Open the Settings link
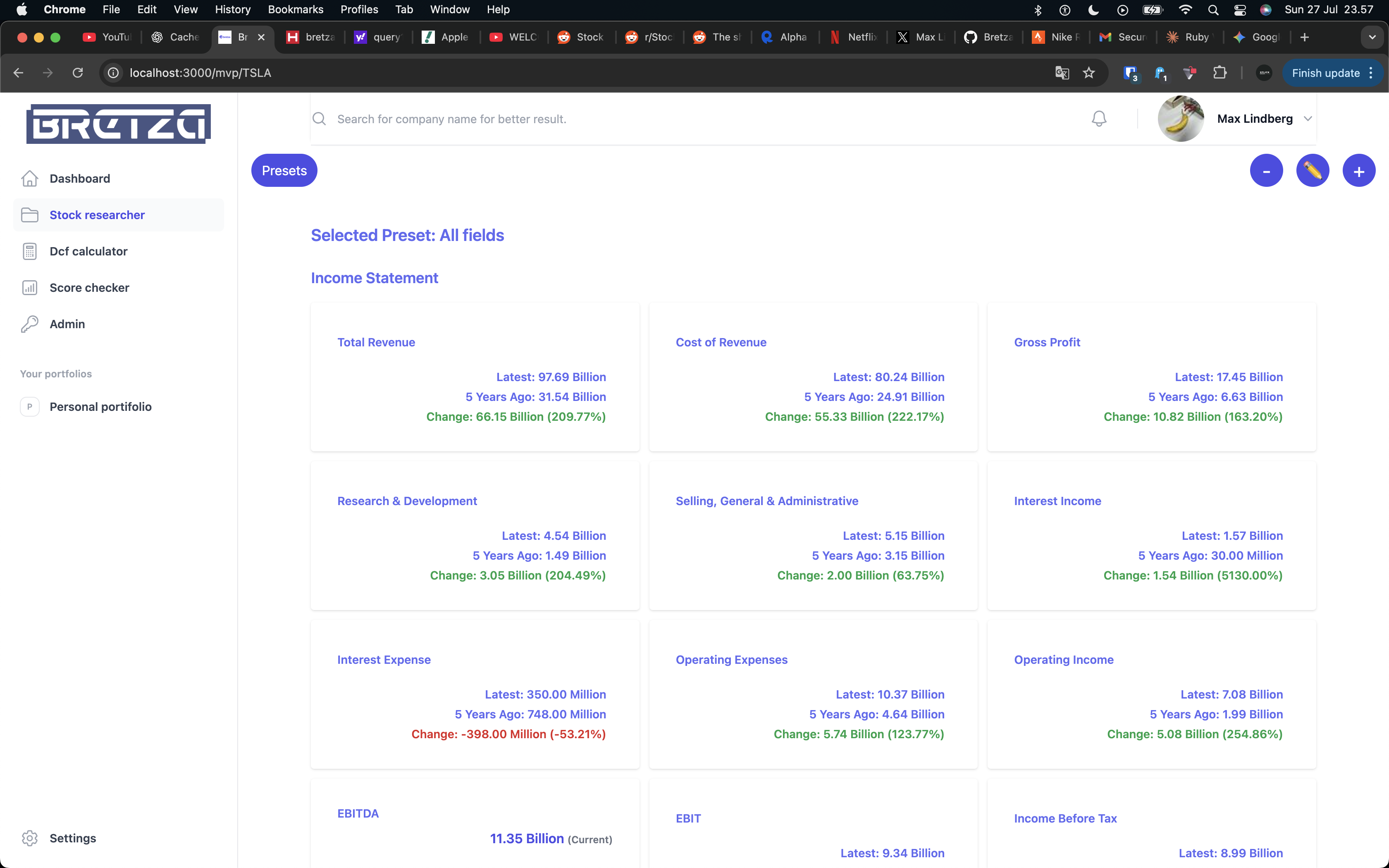1389x868 pixels. click(73, 838)
